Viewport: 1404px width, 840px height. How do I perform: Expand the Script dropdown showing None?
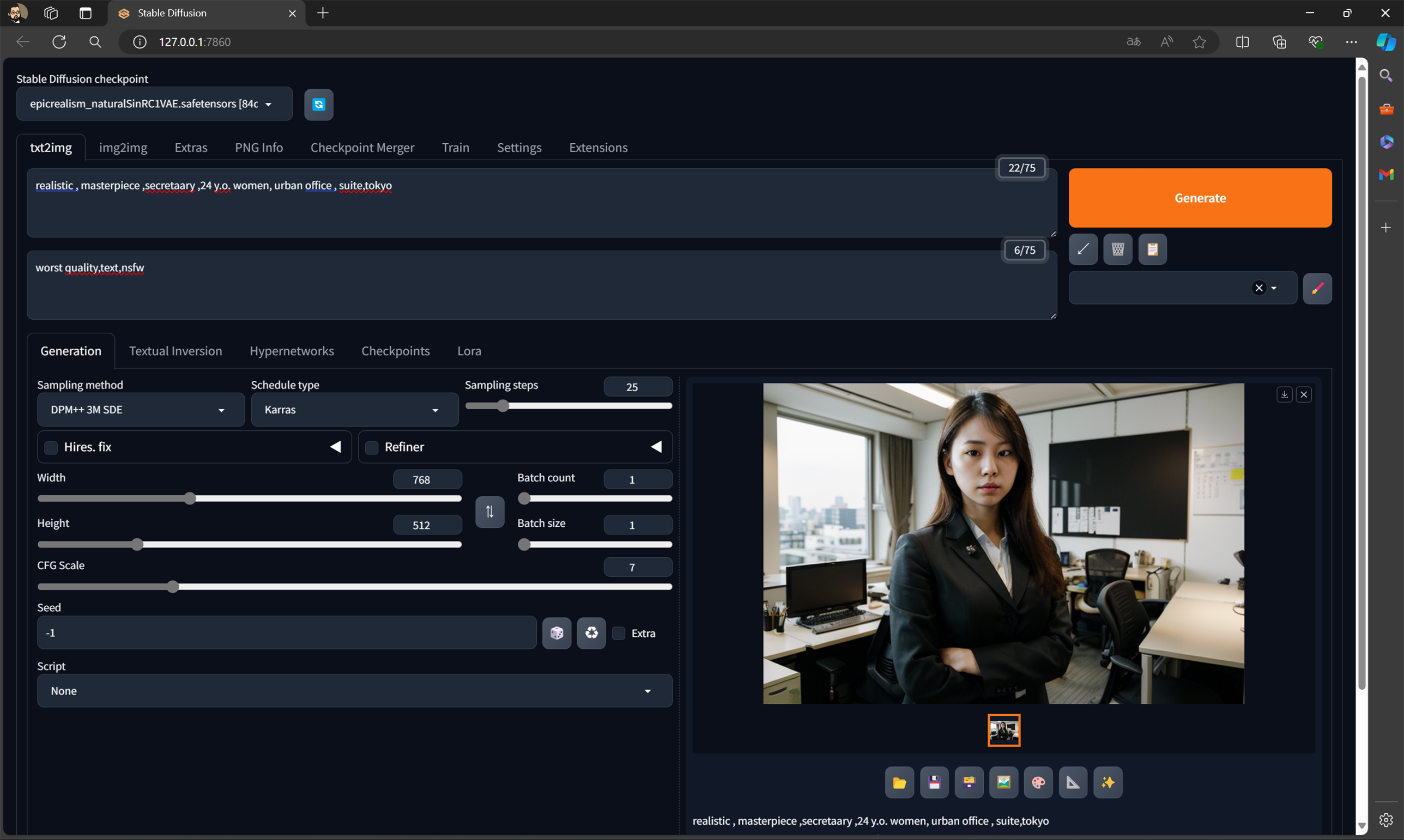(354, 691)
